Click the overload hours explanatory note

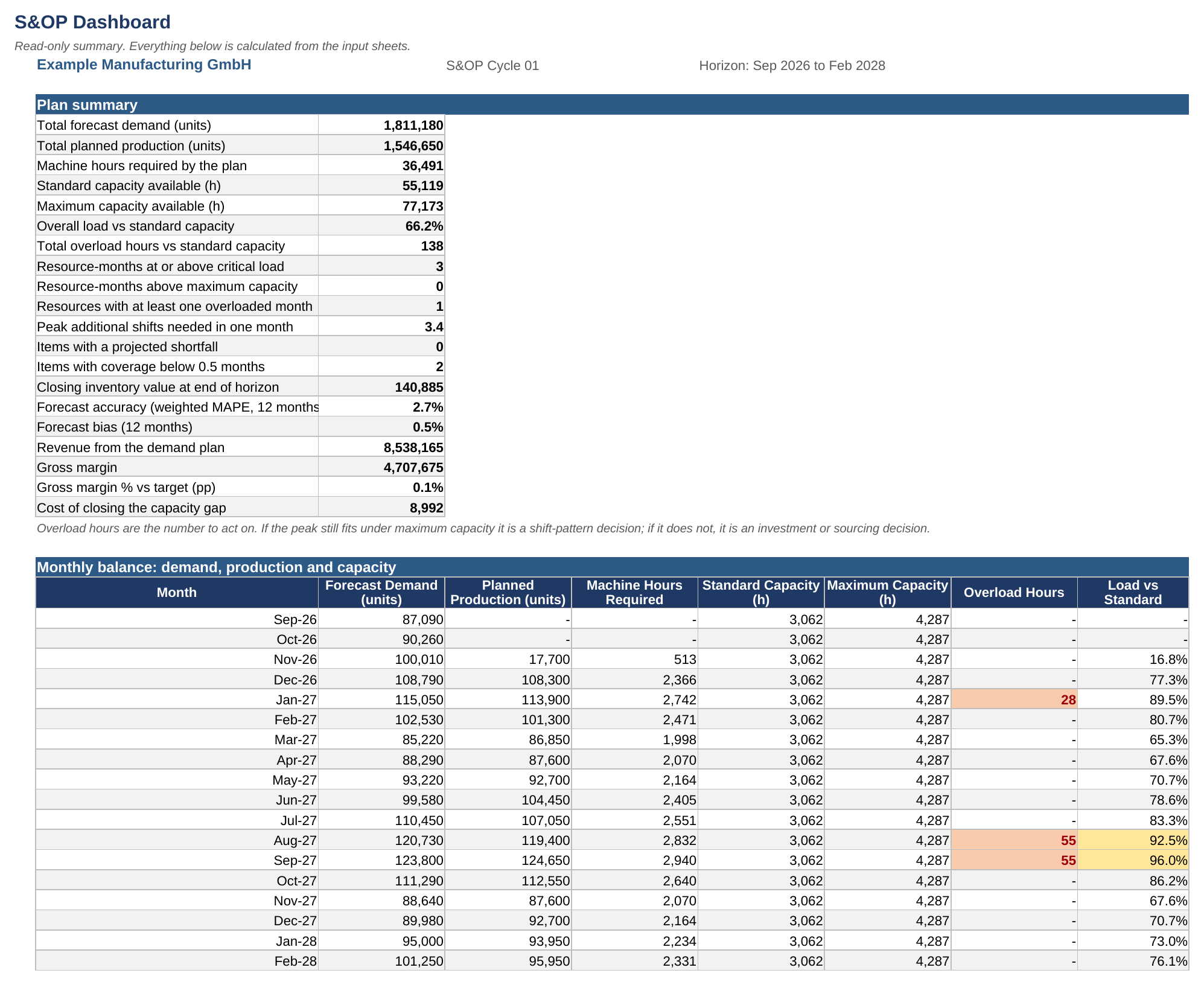coord(483,528)
